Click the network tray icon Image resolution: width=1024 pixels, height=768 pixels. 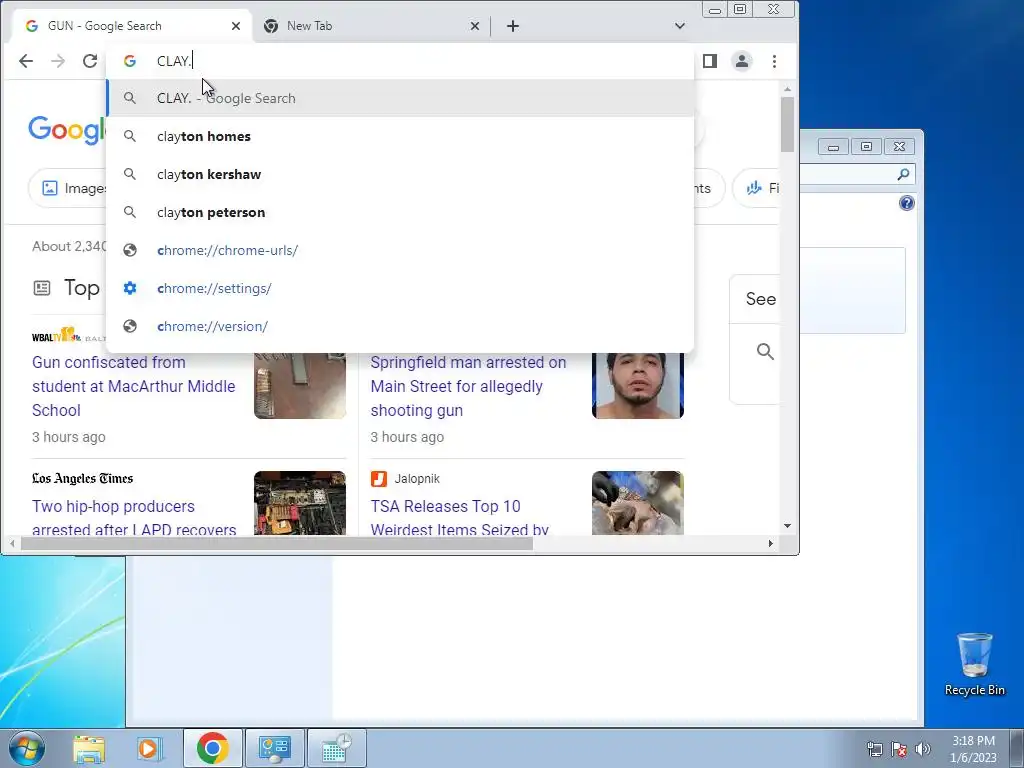(x=874, y=749)
